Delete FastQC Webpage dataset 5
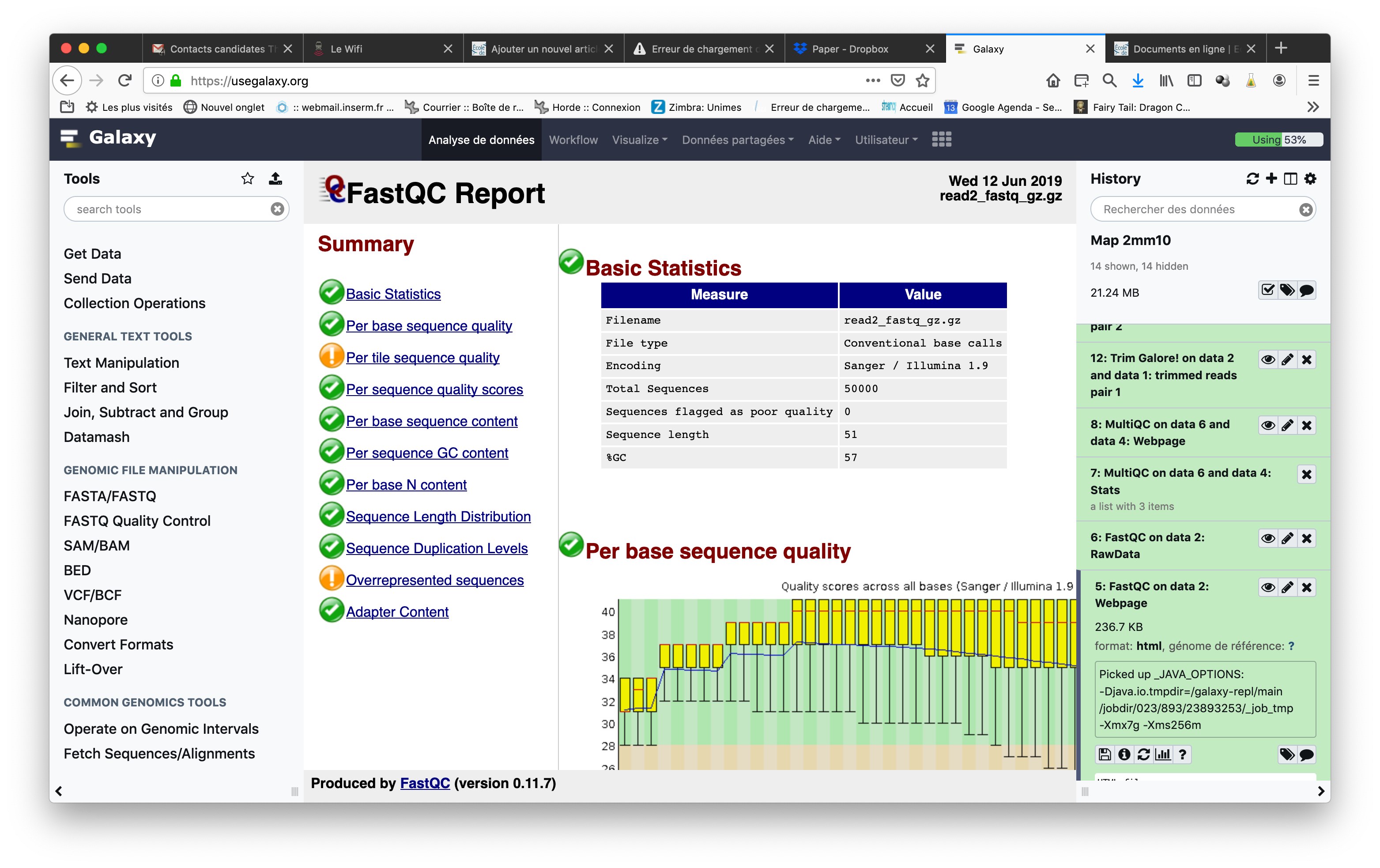This screenshot has height=868, width=1380. click(1307, 587)
